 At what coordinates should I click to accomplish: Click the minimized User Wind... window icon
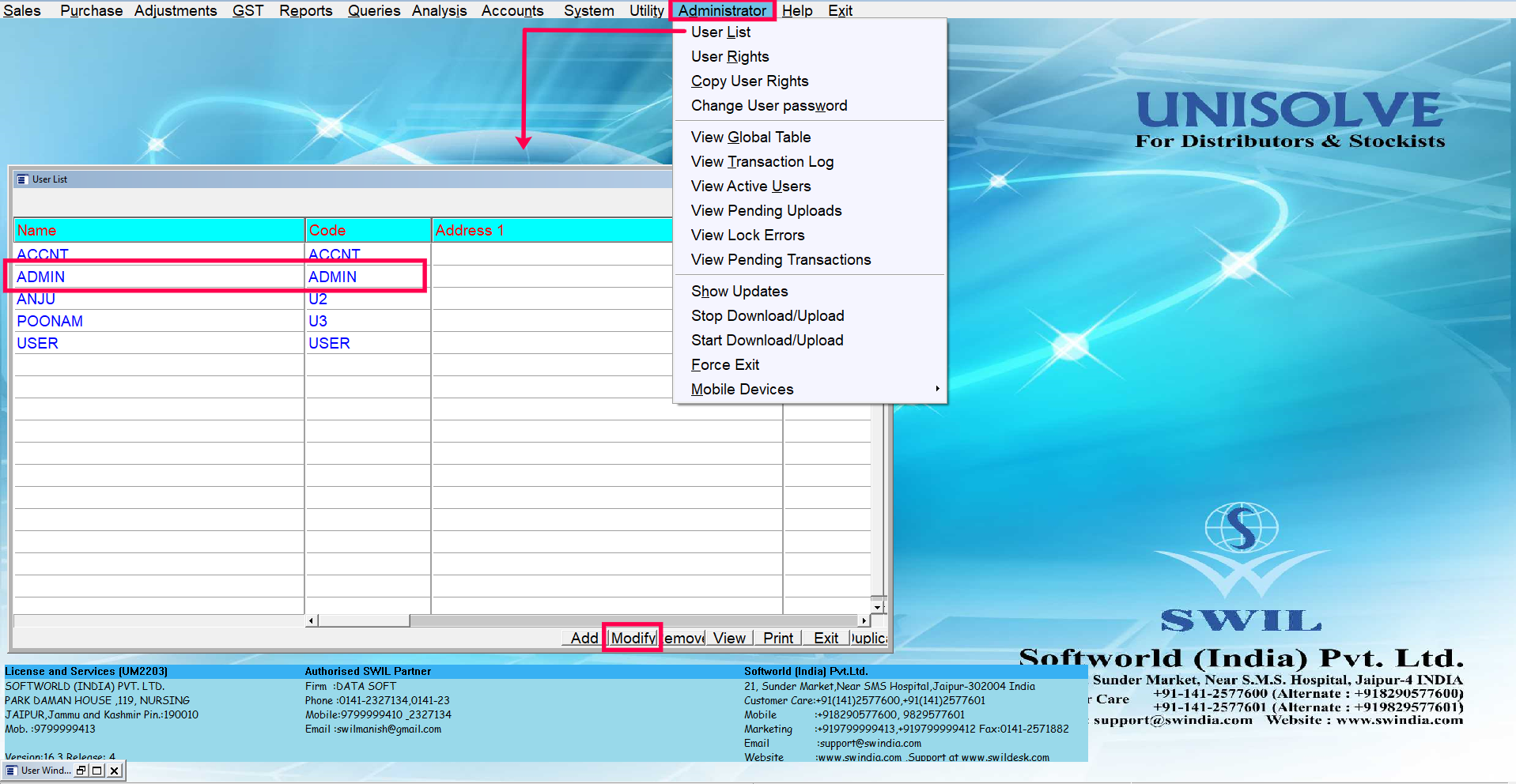click(11, 771)
